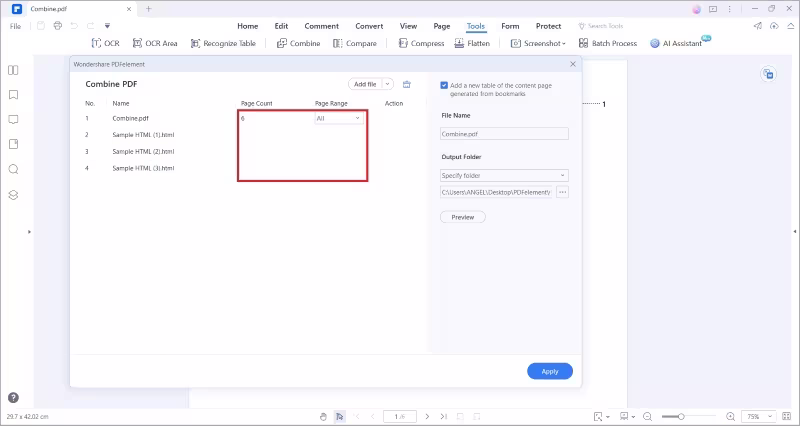Select the hand tool in status bar
800x426 pixels.
click(323, 416)
